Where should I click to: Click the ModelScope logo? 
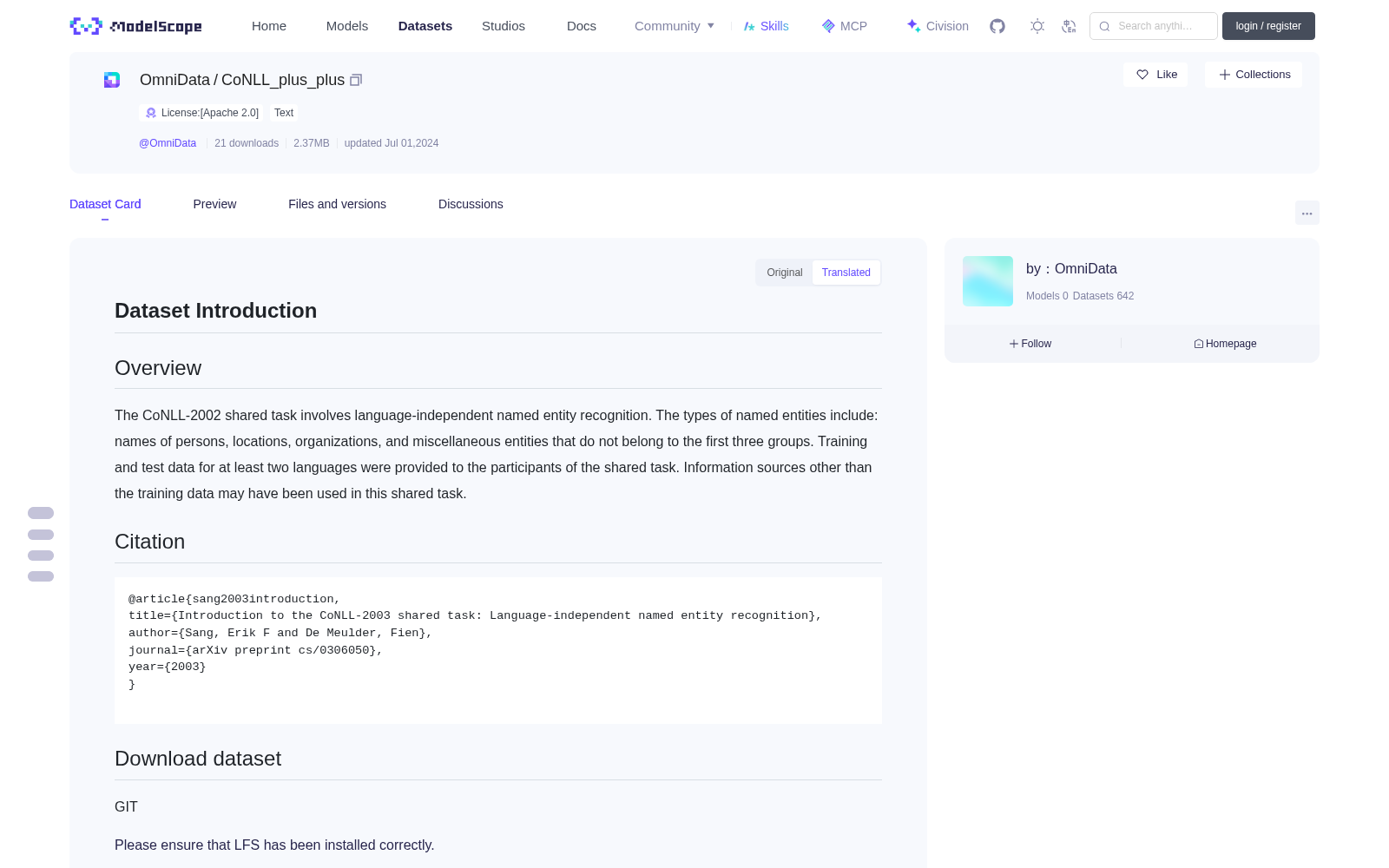click(x=136, y=26)
